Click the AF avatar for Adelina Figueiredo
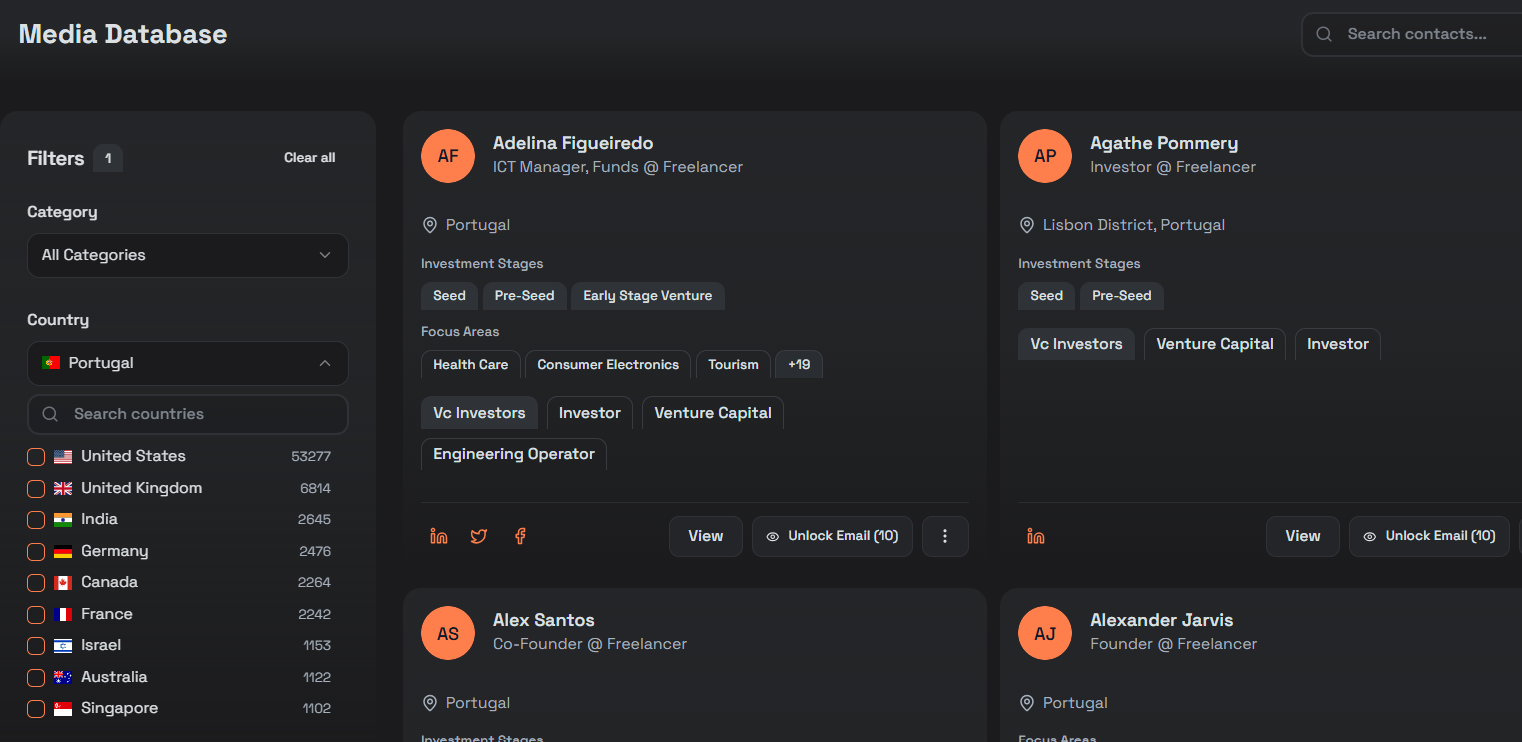Viewport: 1522px width, 742px height. (x=447, y=156)
